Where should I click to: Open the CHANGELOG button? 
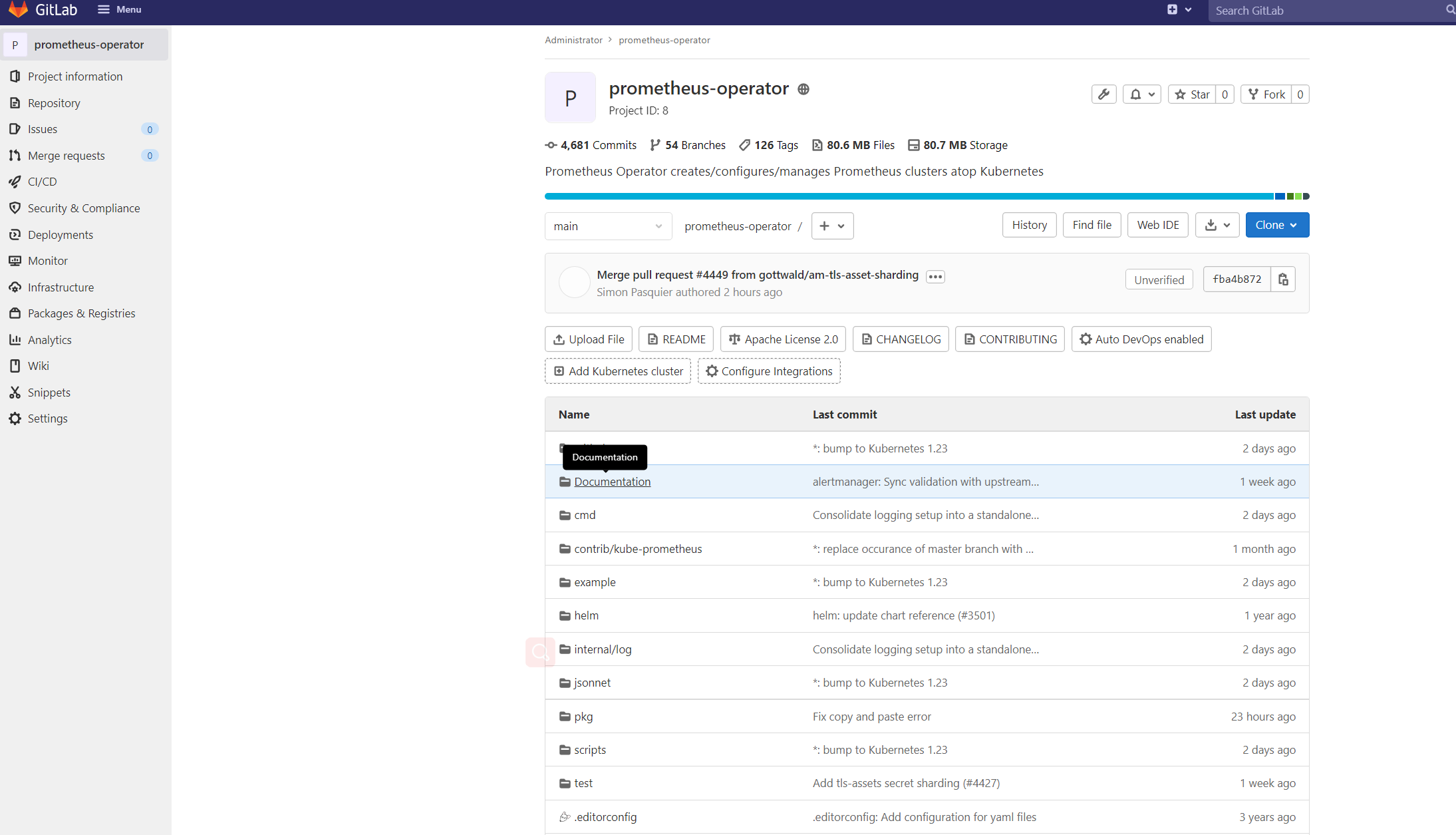[901, 339]
